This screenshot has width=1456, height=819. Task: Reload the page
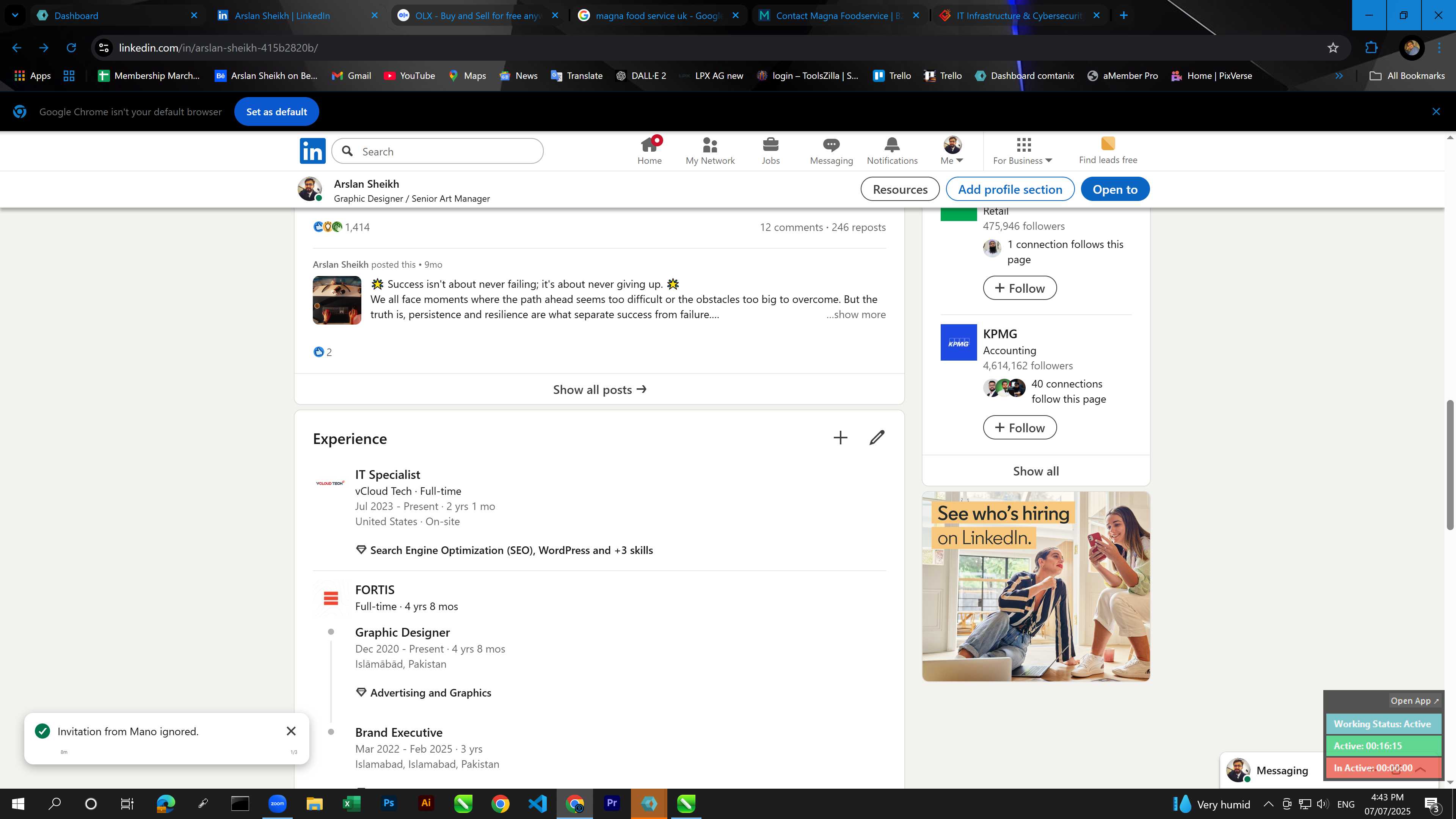(71, 47)
